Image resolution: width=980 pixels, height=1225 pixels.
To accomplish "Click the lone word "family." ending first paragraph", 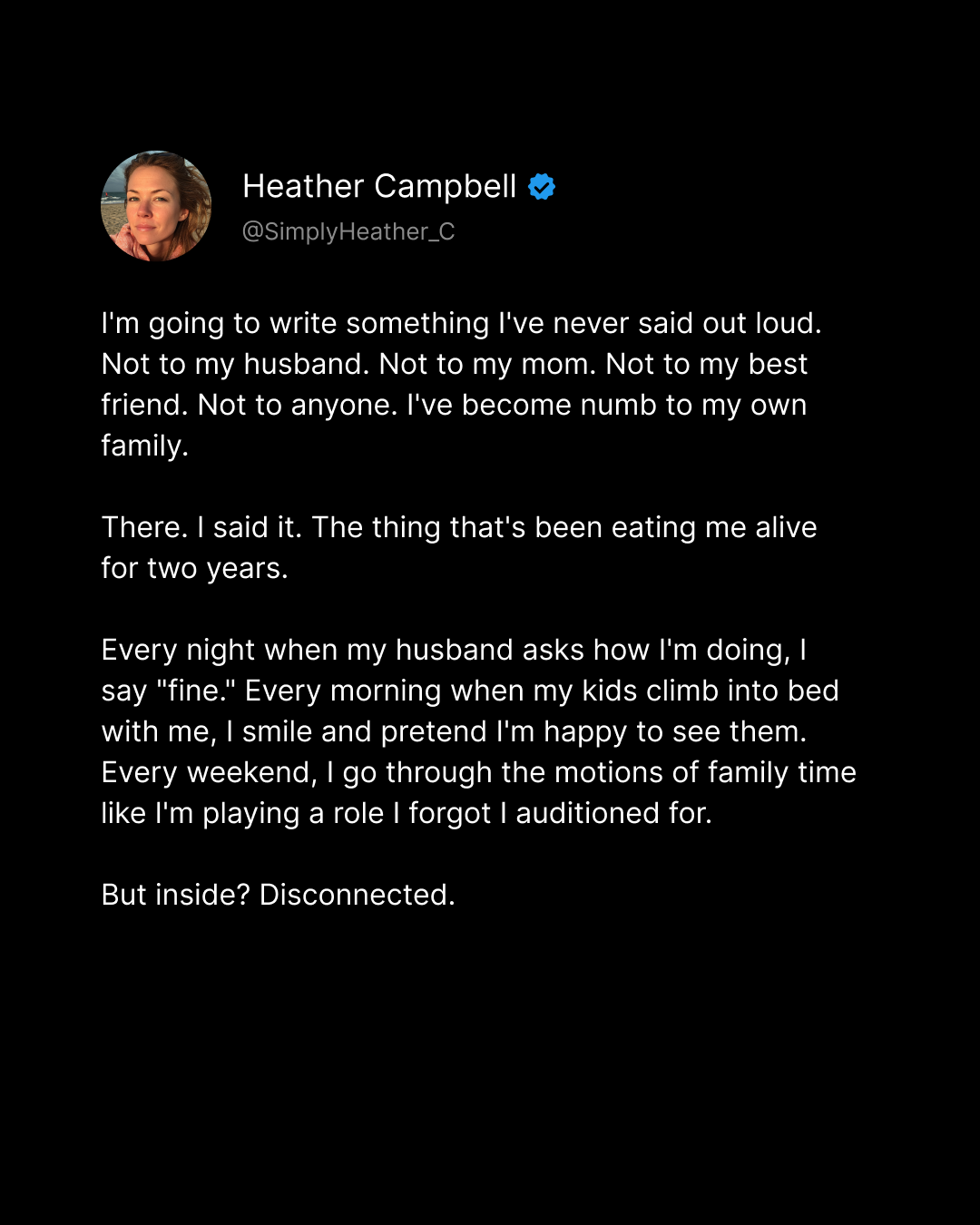I will click(x=144, y=446).
